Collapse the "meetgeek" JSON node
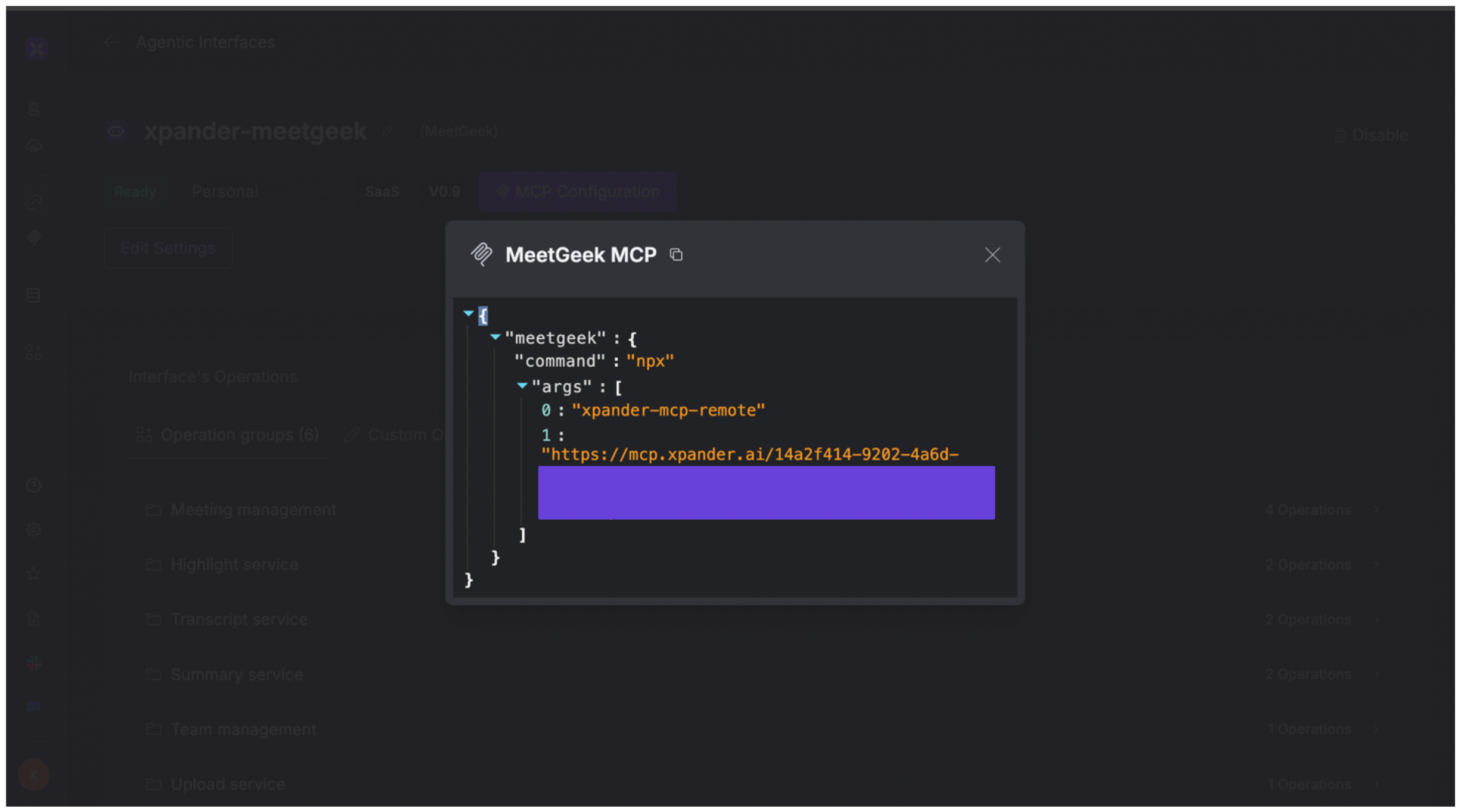 coord(495,337)
